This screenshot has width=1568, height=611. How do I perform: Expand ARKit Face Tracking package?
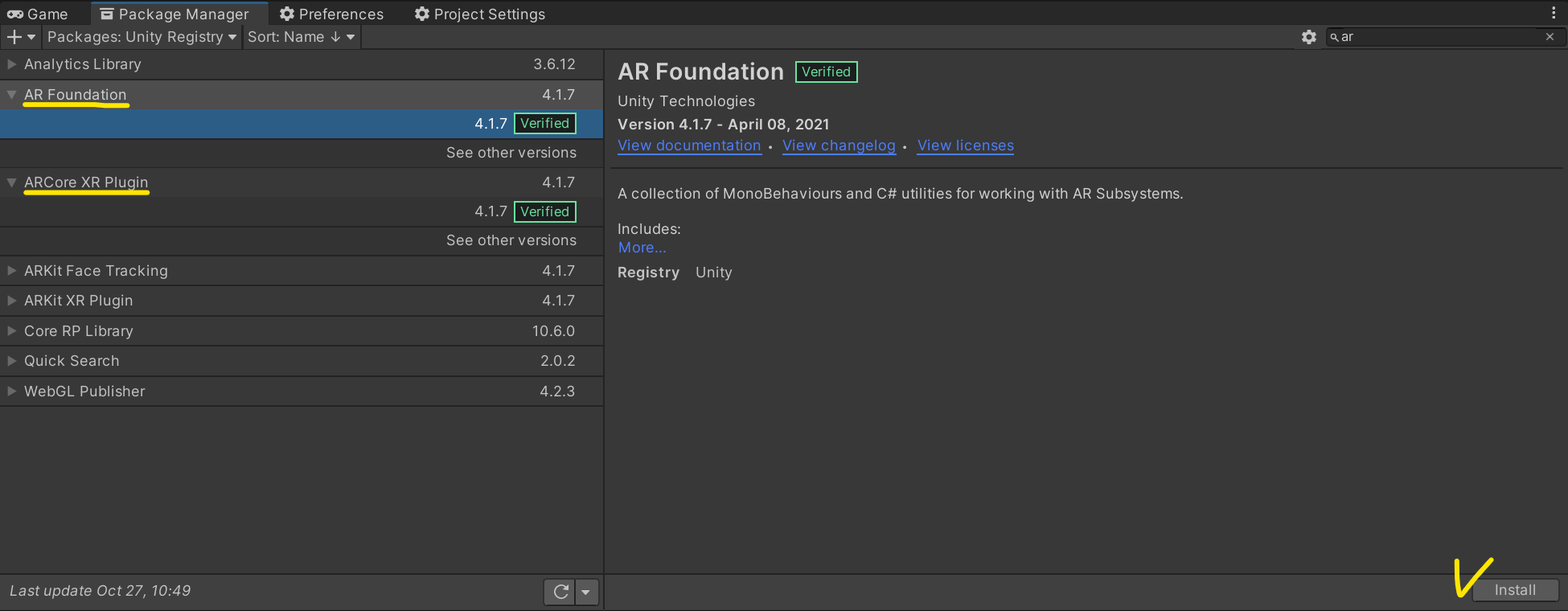(x=11, y=271)
